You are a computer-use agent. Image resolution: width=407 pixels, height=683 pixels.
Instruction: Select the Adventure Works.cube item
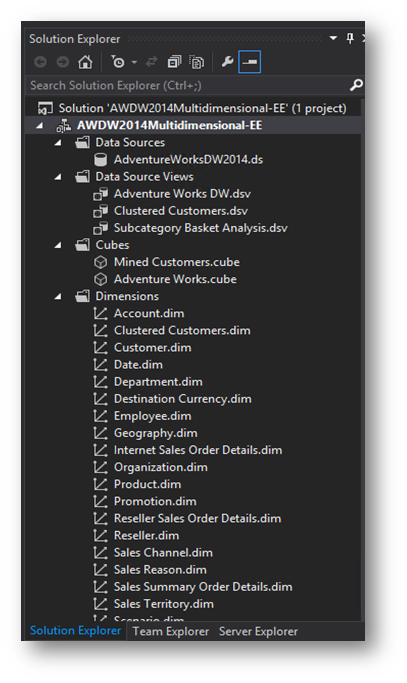(175, 279)
